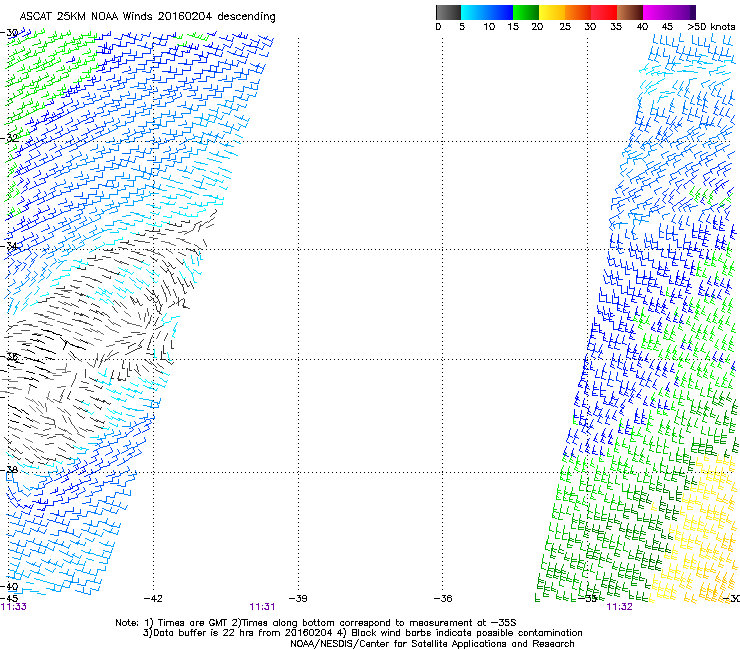Click the -39 longitude axis label
Viewport: 740px width, 650px height.
[298, 599]
